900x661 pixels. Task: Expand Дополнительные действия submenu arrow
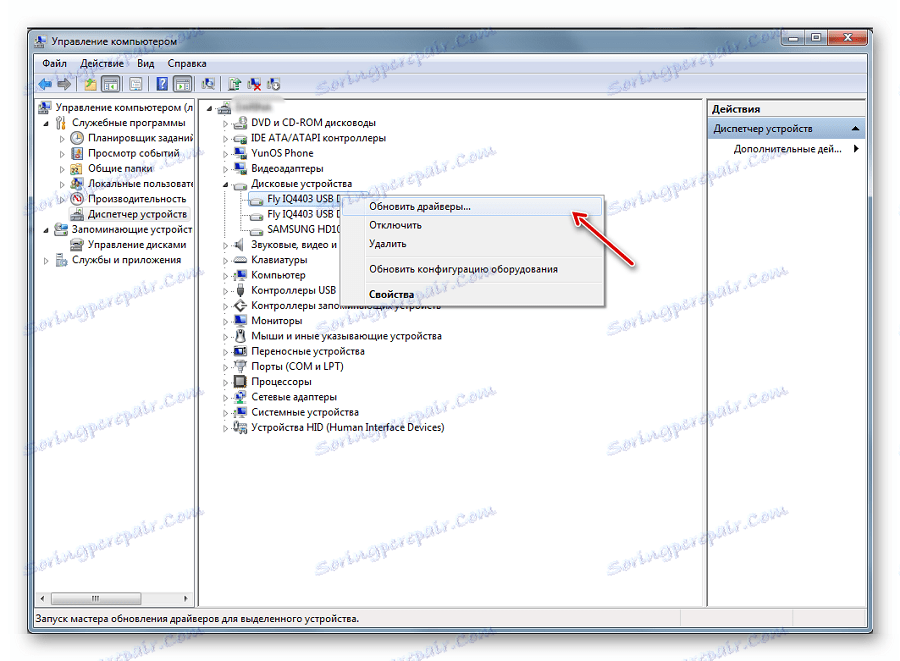[x=856, y=149]
